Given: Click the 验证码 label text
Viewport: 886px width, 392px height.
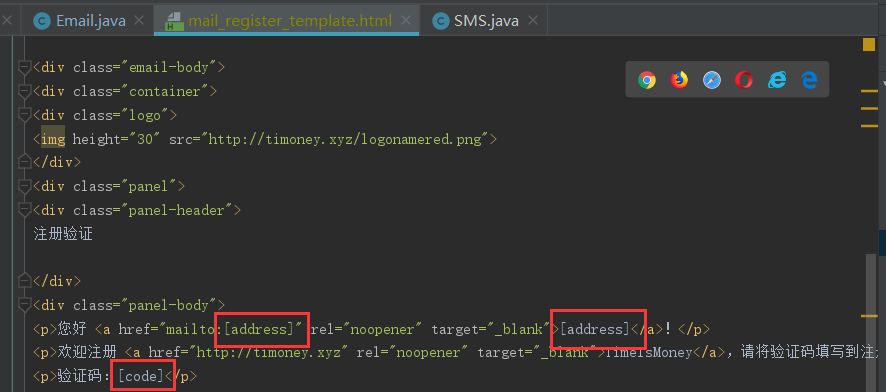Looking at the screenshot, I should (x=79, y=376).
